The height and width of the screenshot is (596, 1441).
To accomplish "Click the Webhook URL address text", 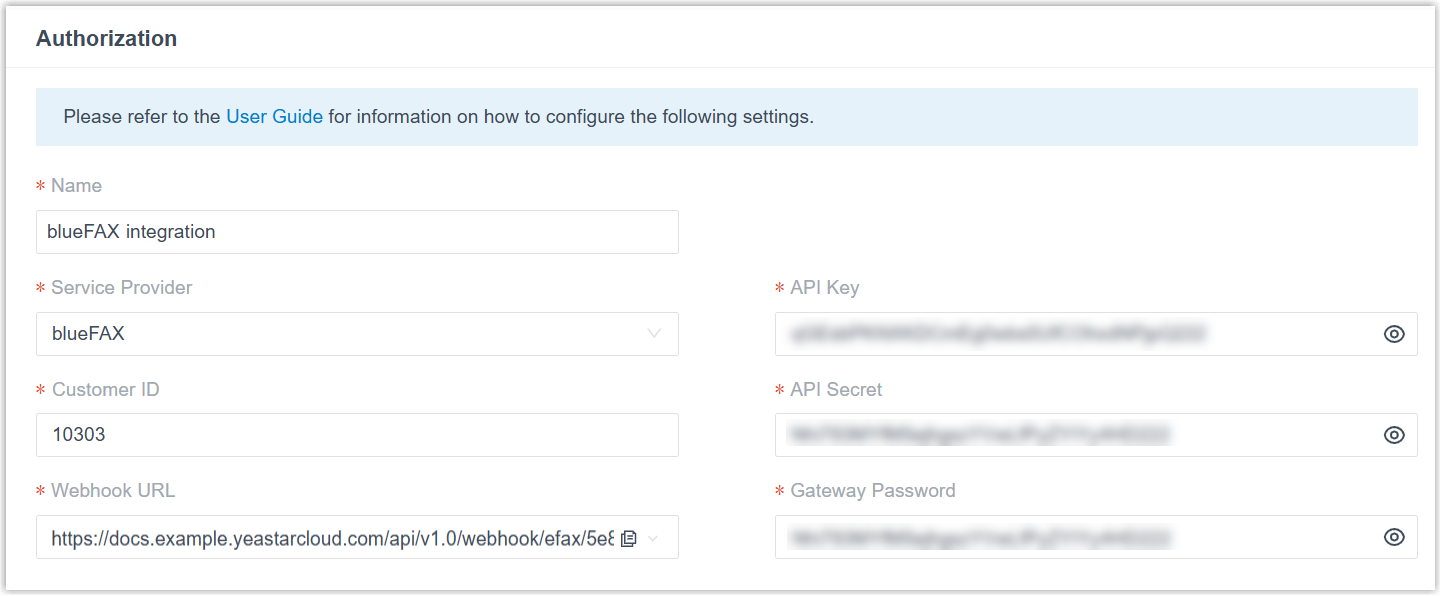I will tap(331, 538).
